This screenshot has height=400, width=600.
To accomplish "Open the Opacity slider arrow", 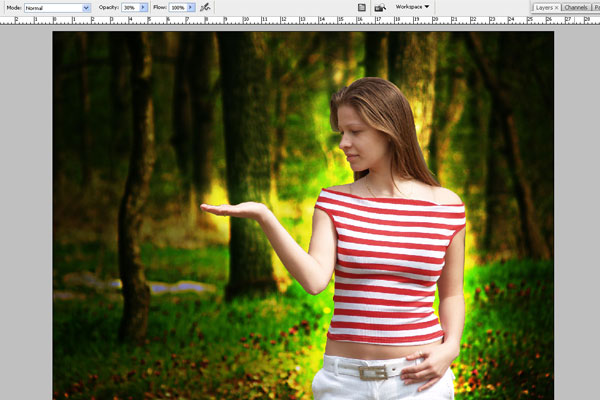I will 144,7.
